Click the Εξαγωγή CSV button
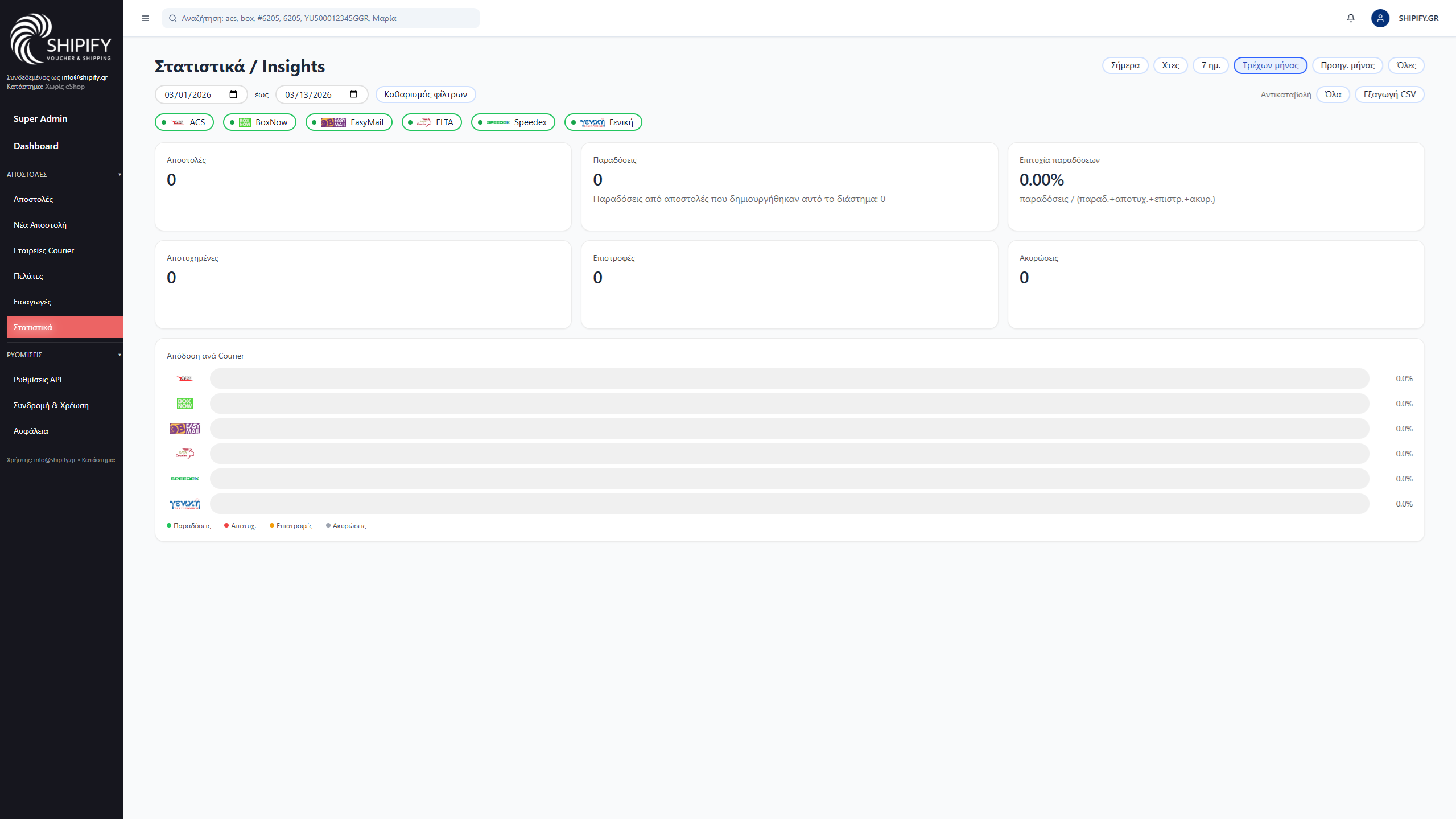Image resolution: width=1456 pixels, height=819 pixels. coord(1389,94)
